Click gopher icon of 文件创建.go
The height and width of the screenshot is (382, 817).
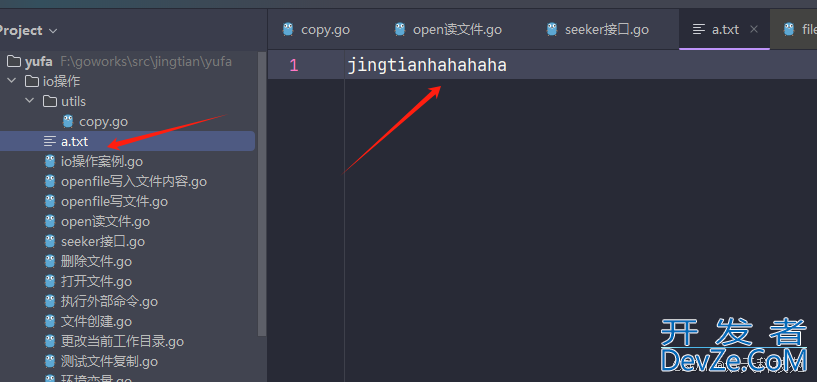click(x=50, y=321)
